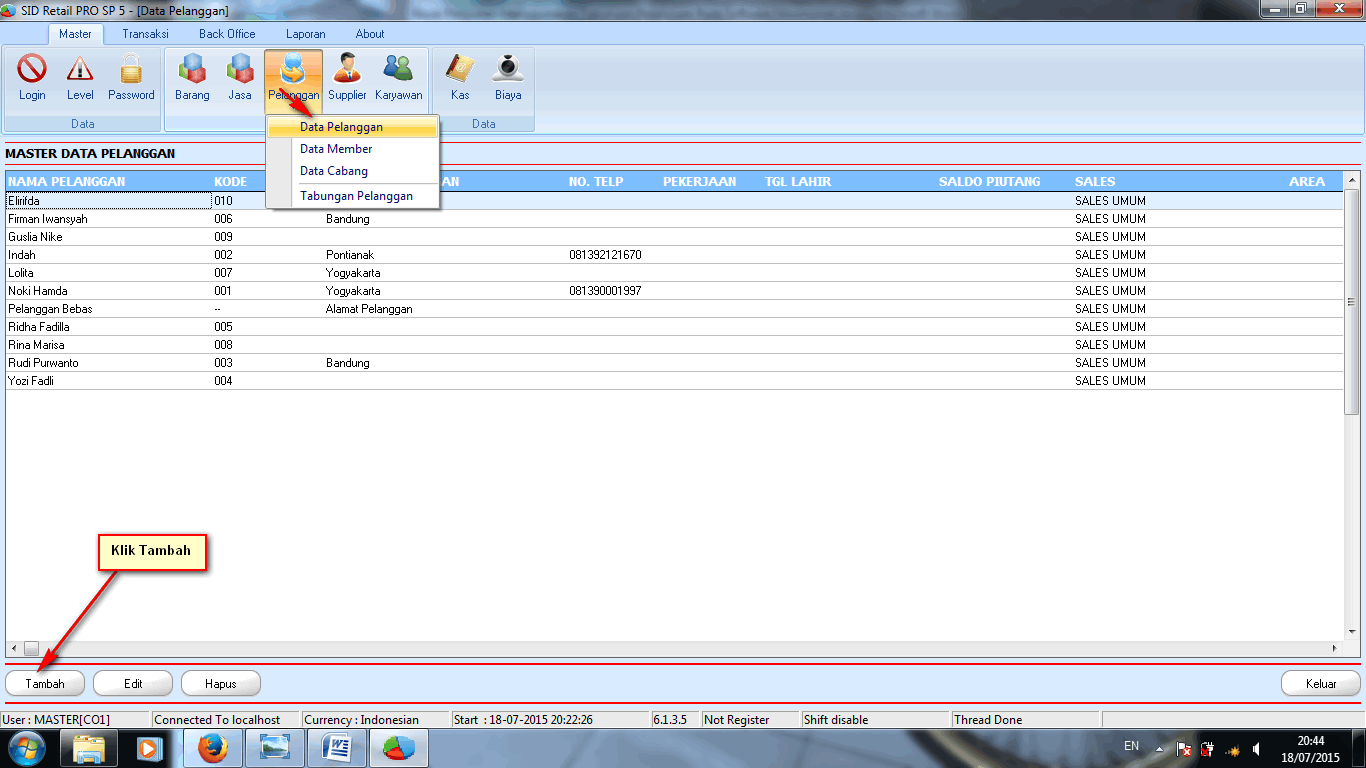Click the PEKERJAAN column header

pyautogui.click(x=700, y=182)
